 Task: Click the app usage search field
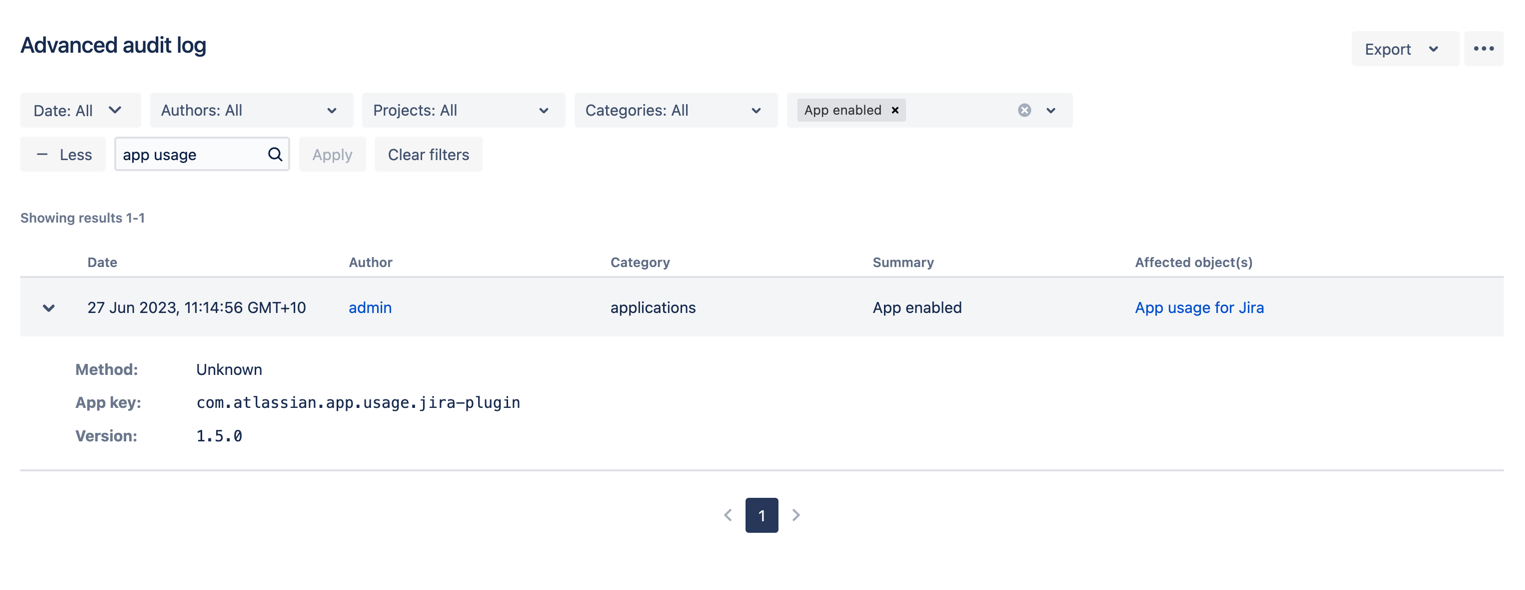(x=190, y=155)
